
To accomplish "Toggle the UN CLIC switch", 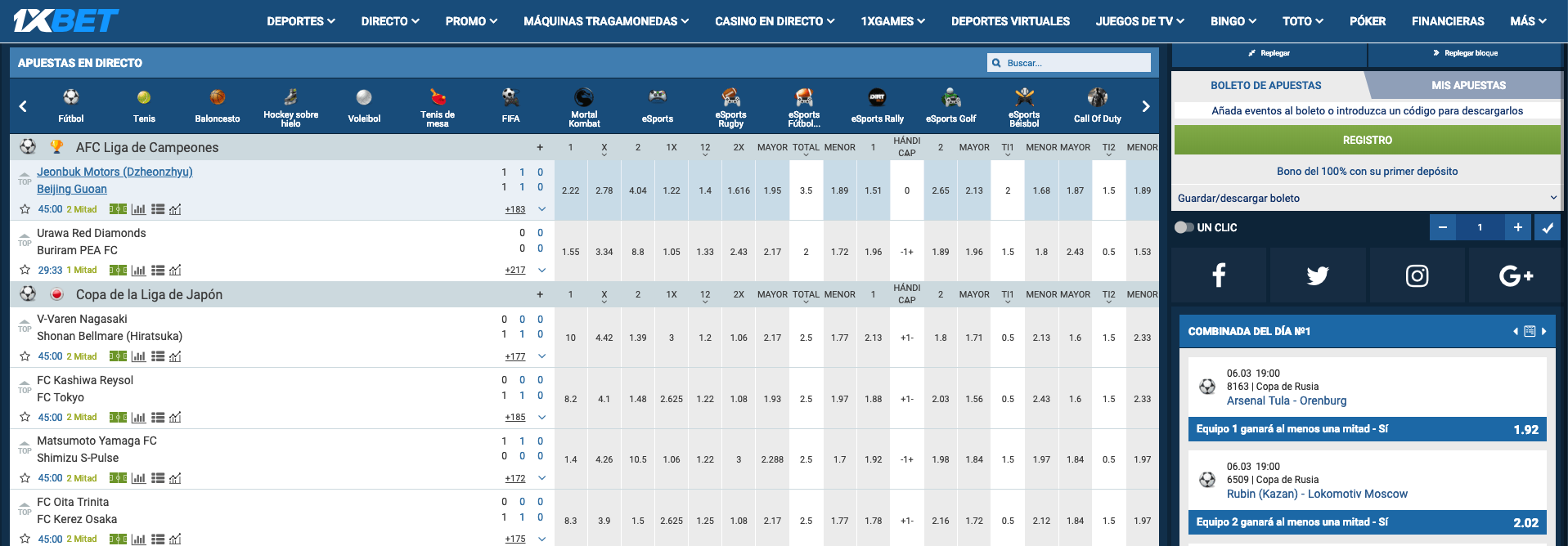I will (1184, 227).
